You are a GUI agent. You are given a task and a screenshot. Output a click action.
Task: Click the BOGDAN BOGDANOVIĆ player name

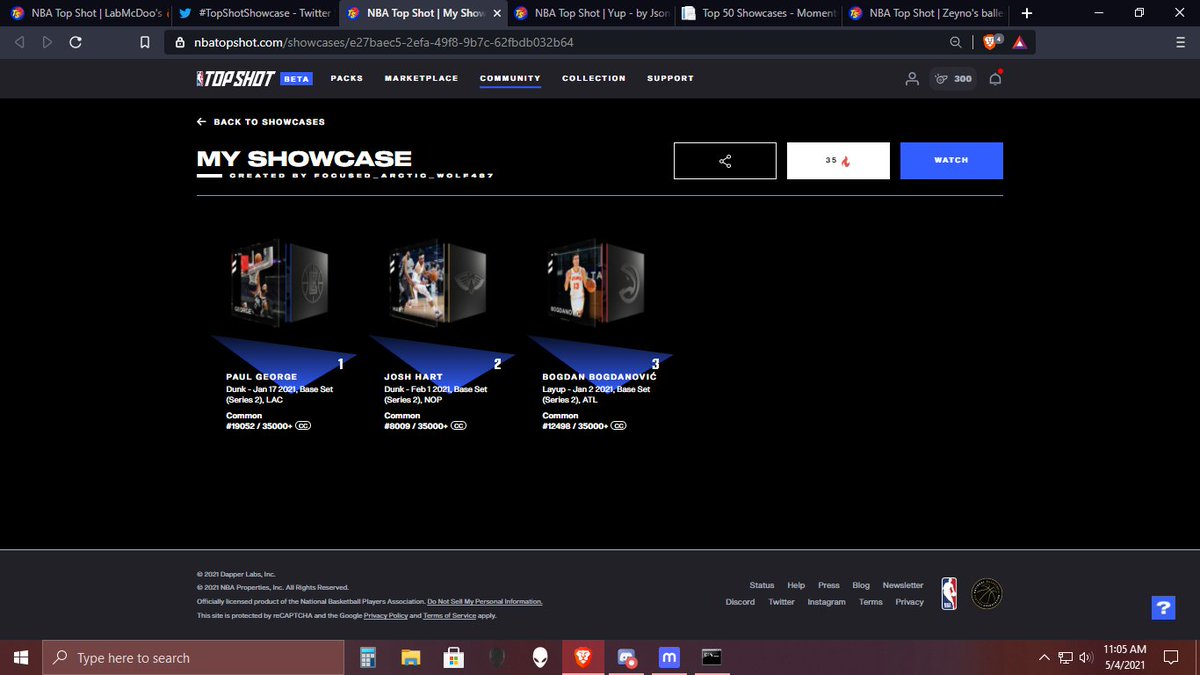600,377
